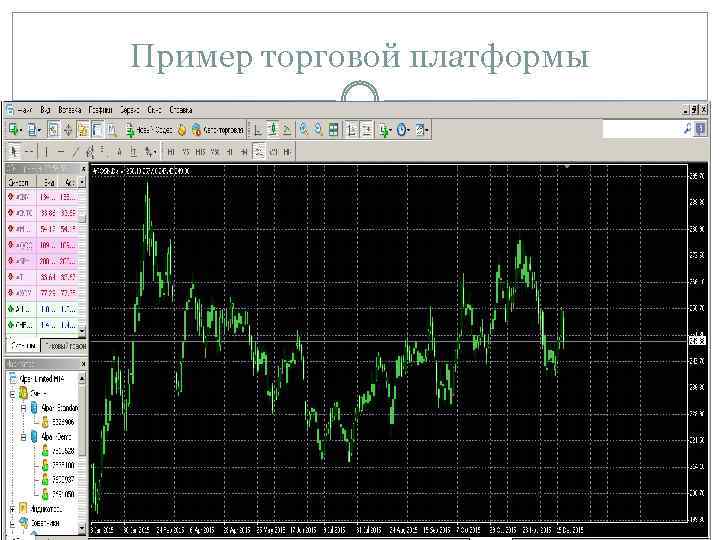The width and height of the screenshot is (720, 540).
Task: Expand the Индикаторы tree node
Action: 13,509
